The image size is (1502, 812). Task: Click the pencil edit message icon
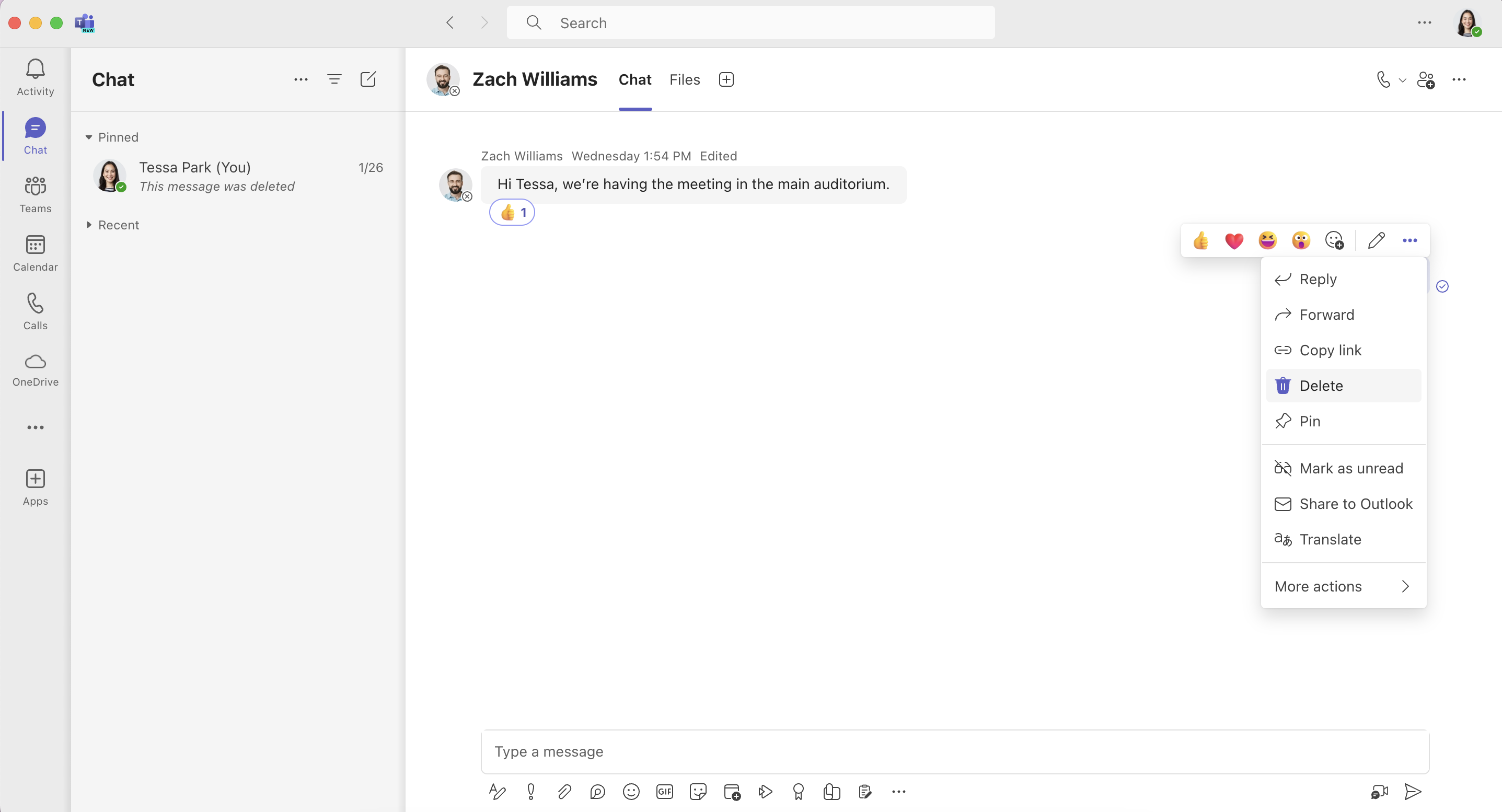[x=1376, y=240]
